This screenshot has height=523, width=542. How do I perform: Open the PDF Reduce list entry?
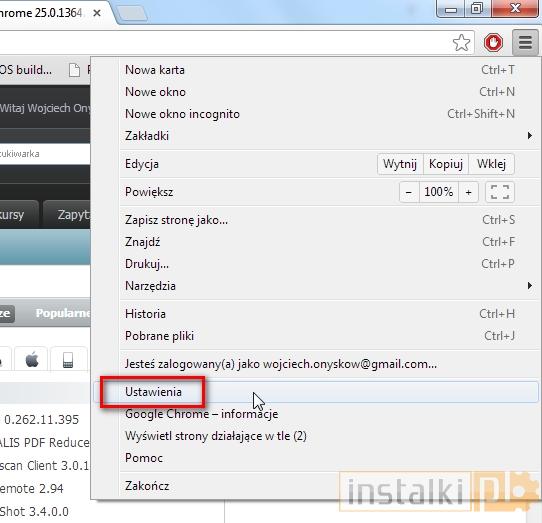[x=45, y=442]
